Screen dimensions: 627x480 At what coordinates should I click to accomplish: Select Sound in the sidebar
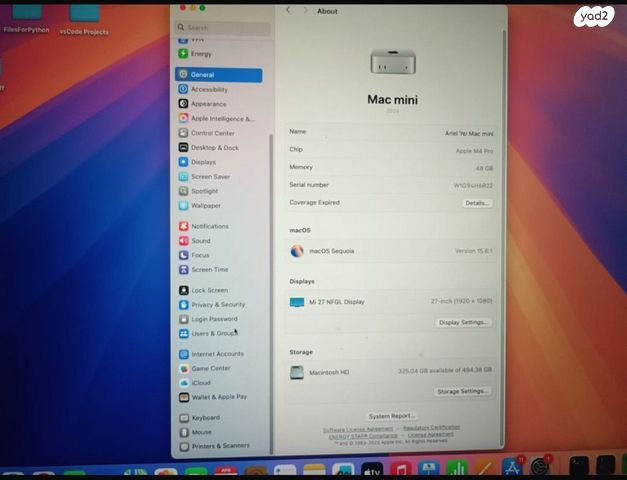coord(195,240)
